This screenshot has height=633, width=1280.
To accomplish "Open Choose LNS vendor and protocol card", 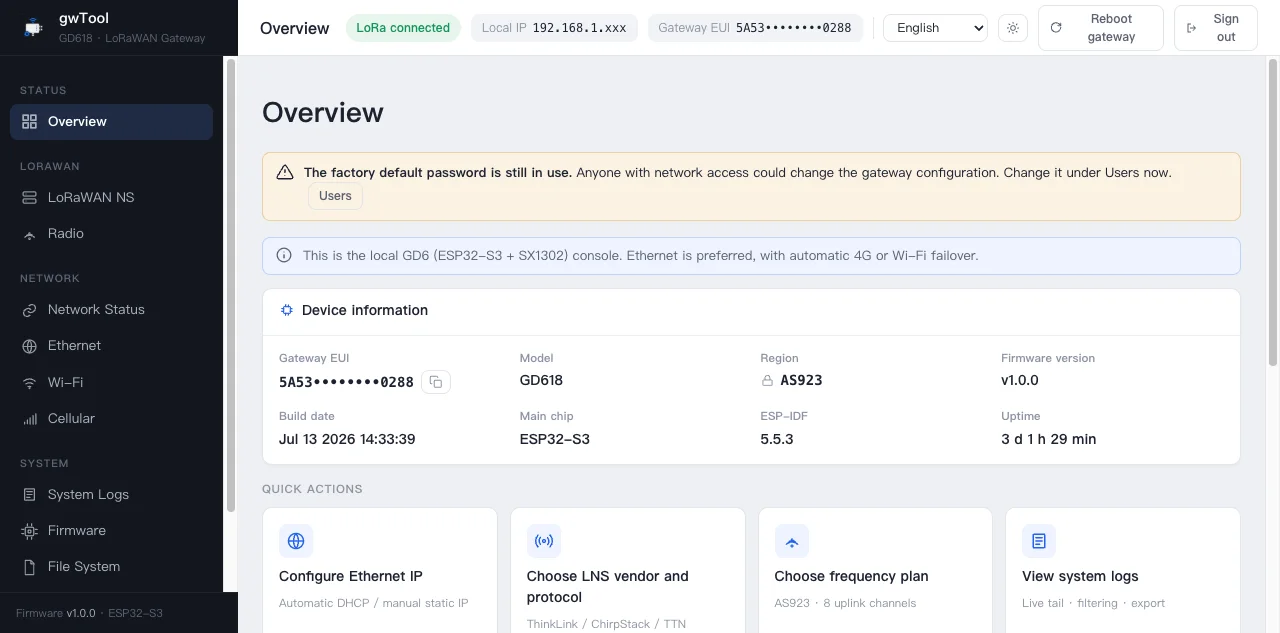I will [628, 570].
